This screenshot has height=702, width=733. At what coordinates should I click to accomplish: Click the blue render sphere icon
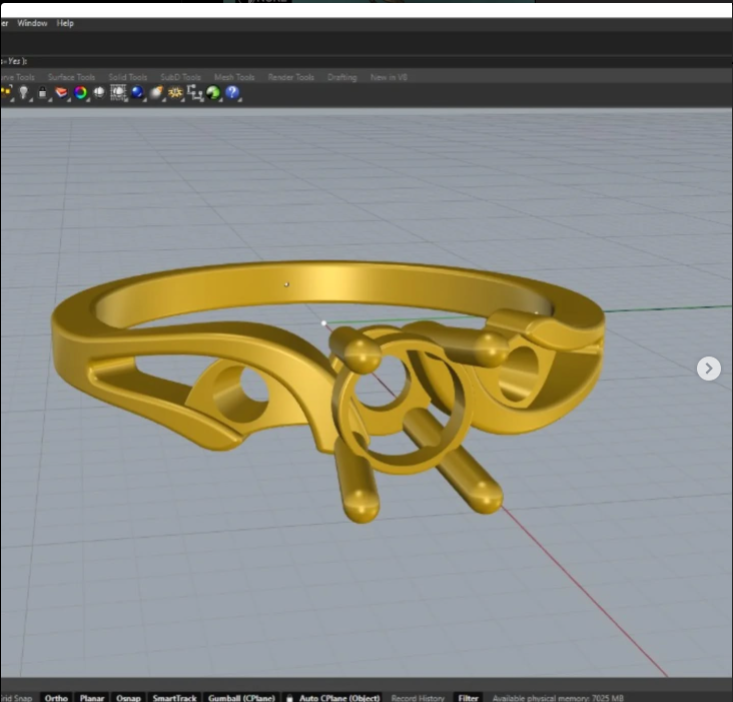138,93
